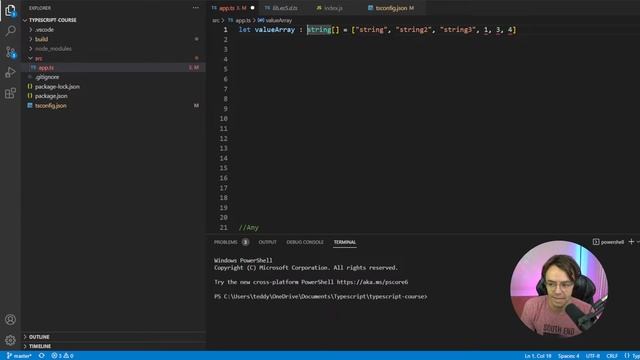Screen dimensions: 640x360
Task: Open the DEBUG CONSOLE panel tab
Action: [x=305, y=242]
